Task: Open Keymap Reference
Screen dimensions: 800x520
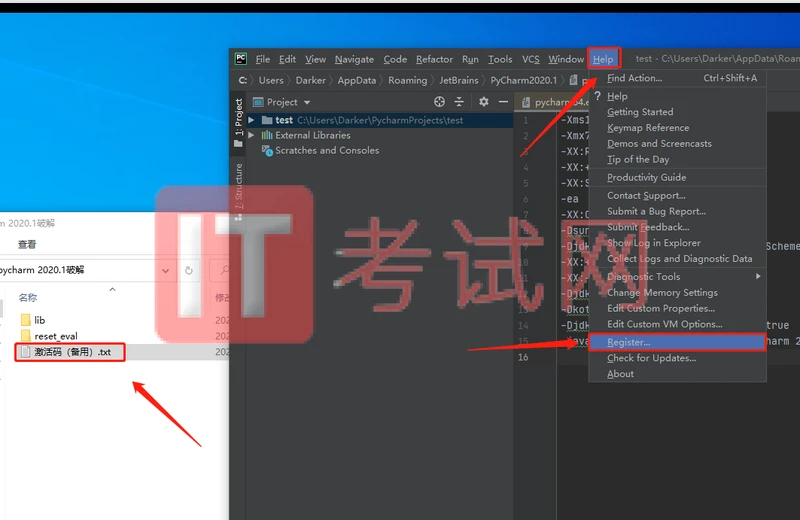Action: (x=678, y=128)
